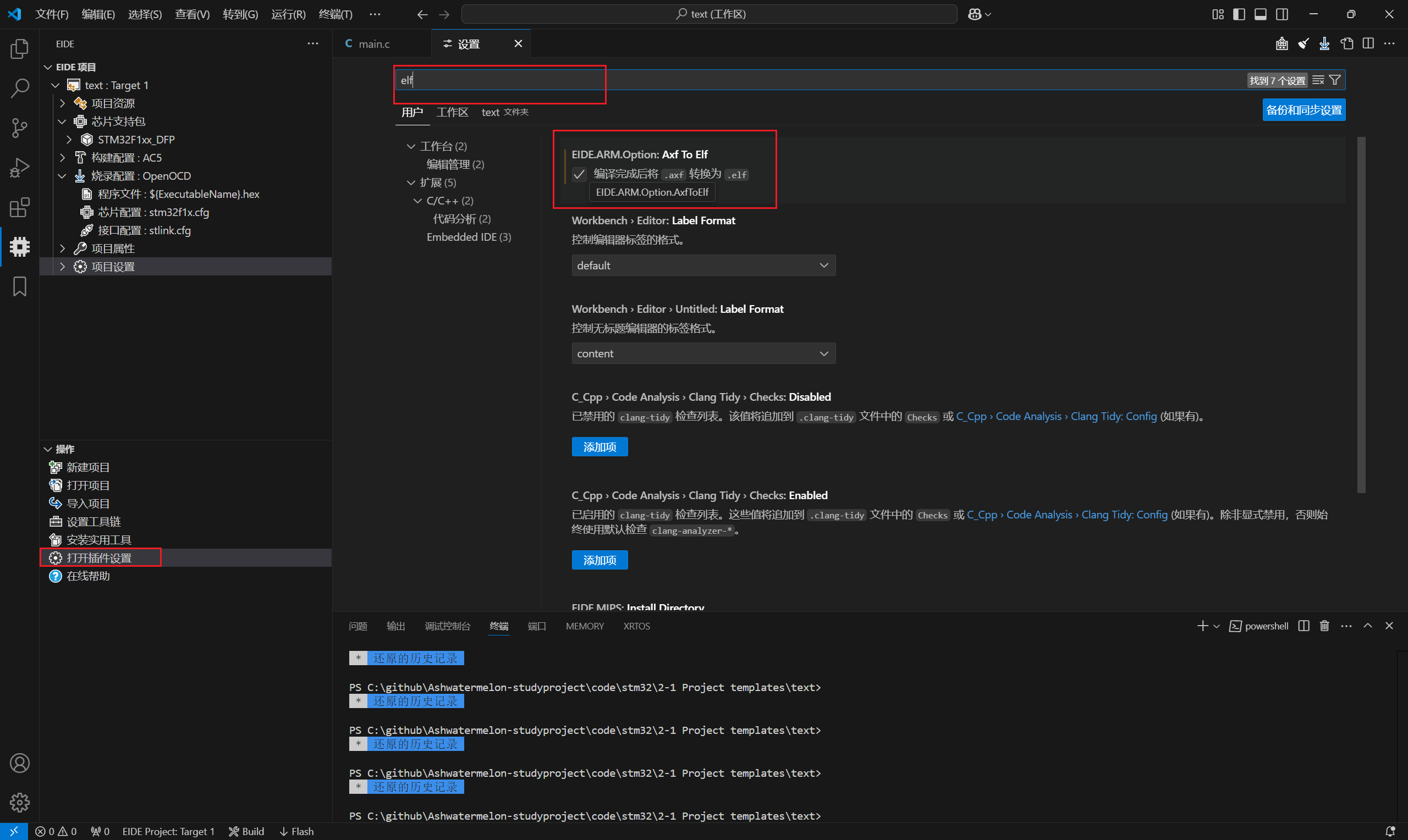The image size is (1408, 840).
Task: Toggle the primary side bar layout button
Action: click(1239, 14)
